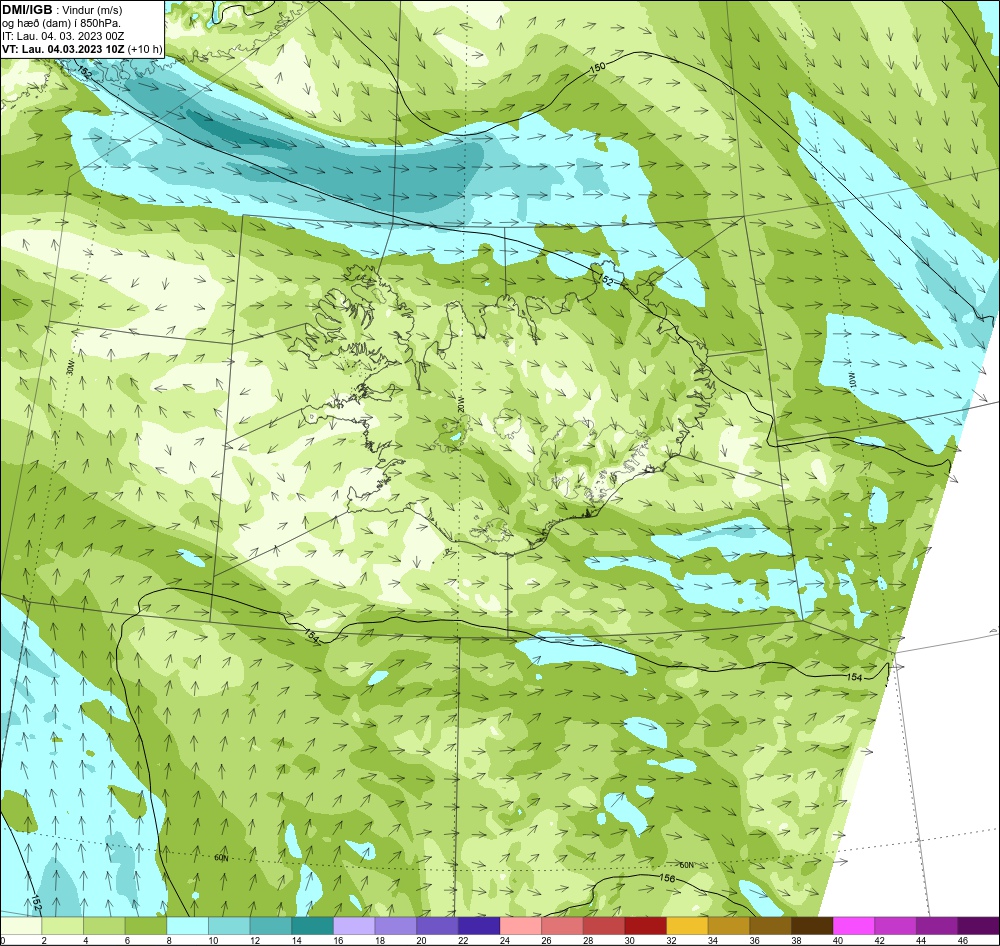
Task: Click the 30–32 m/s dark red legend swatch
Action: point(646,926)
